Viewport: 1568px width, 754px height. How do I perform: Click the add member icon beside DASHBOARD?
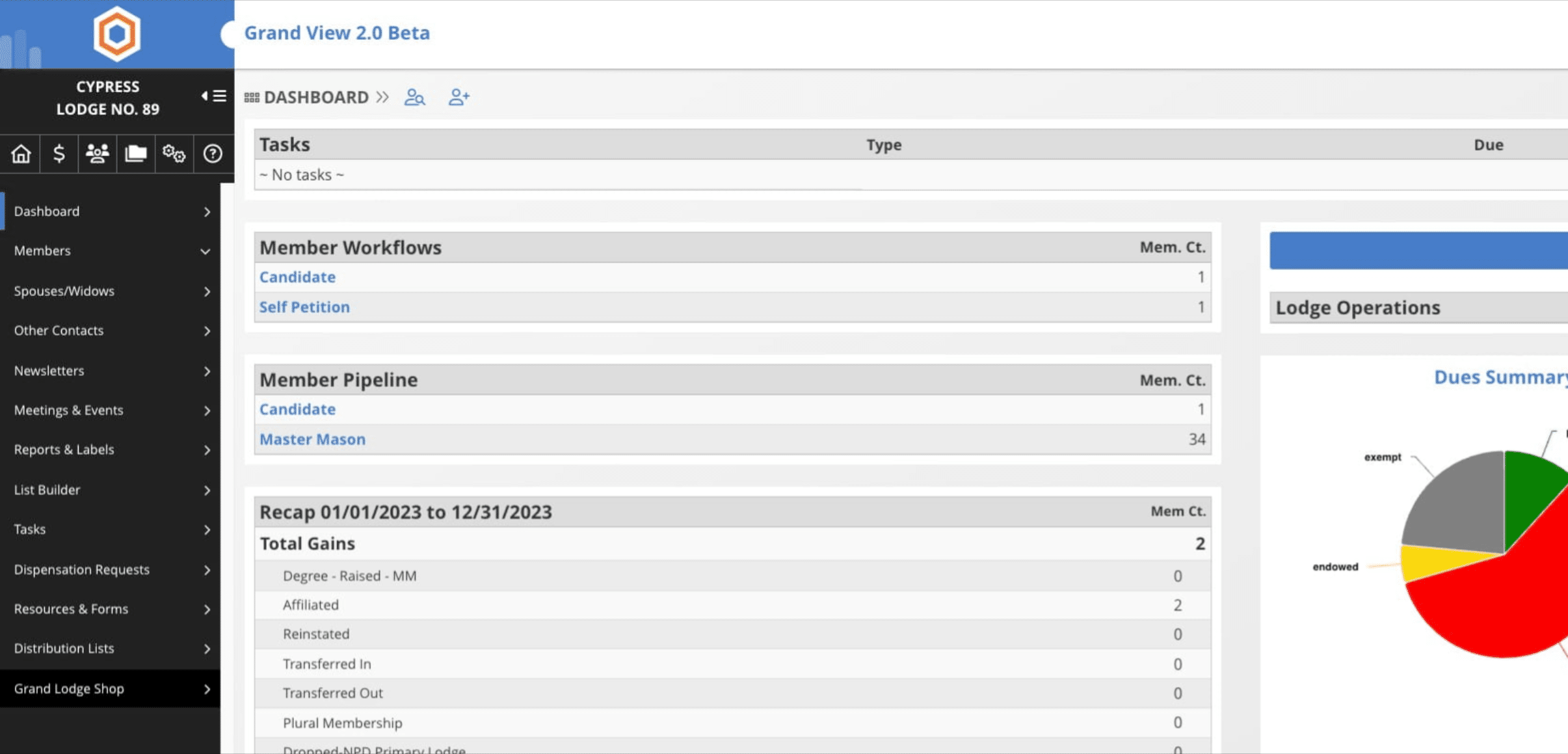point(459,98)
